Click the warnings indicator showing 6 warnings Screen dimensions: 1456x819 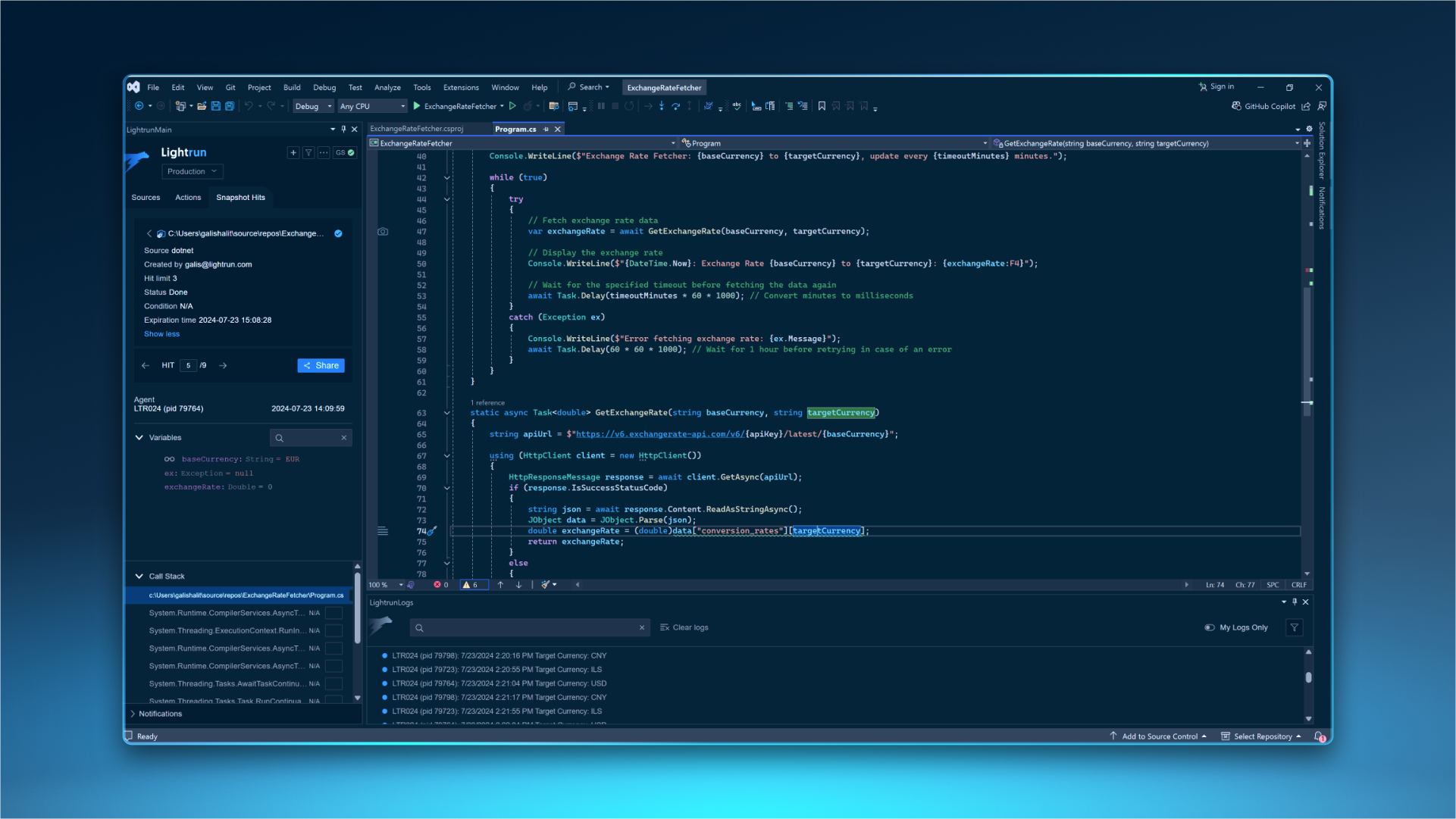tap(473, 585)
